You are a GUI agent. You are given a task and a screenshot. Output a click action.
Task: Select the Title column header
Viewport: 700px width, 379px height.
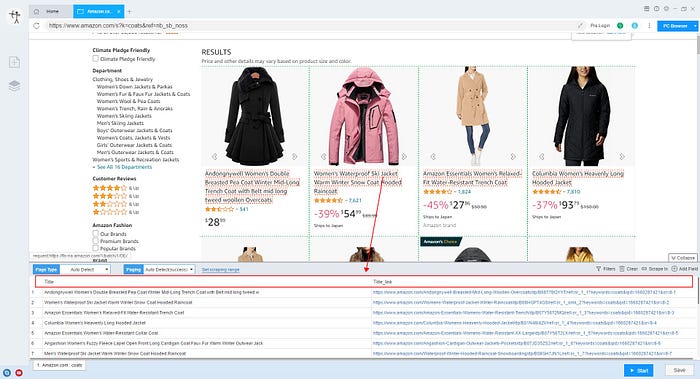coord(203,282)
